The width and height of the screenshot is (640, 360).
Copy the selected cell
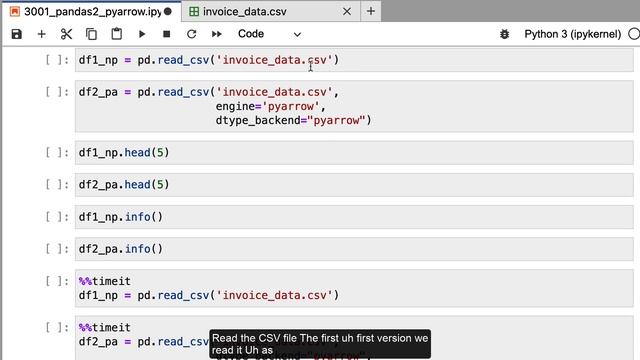tap(91, 34)
